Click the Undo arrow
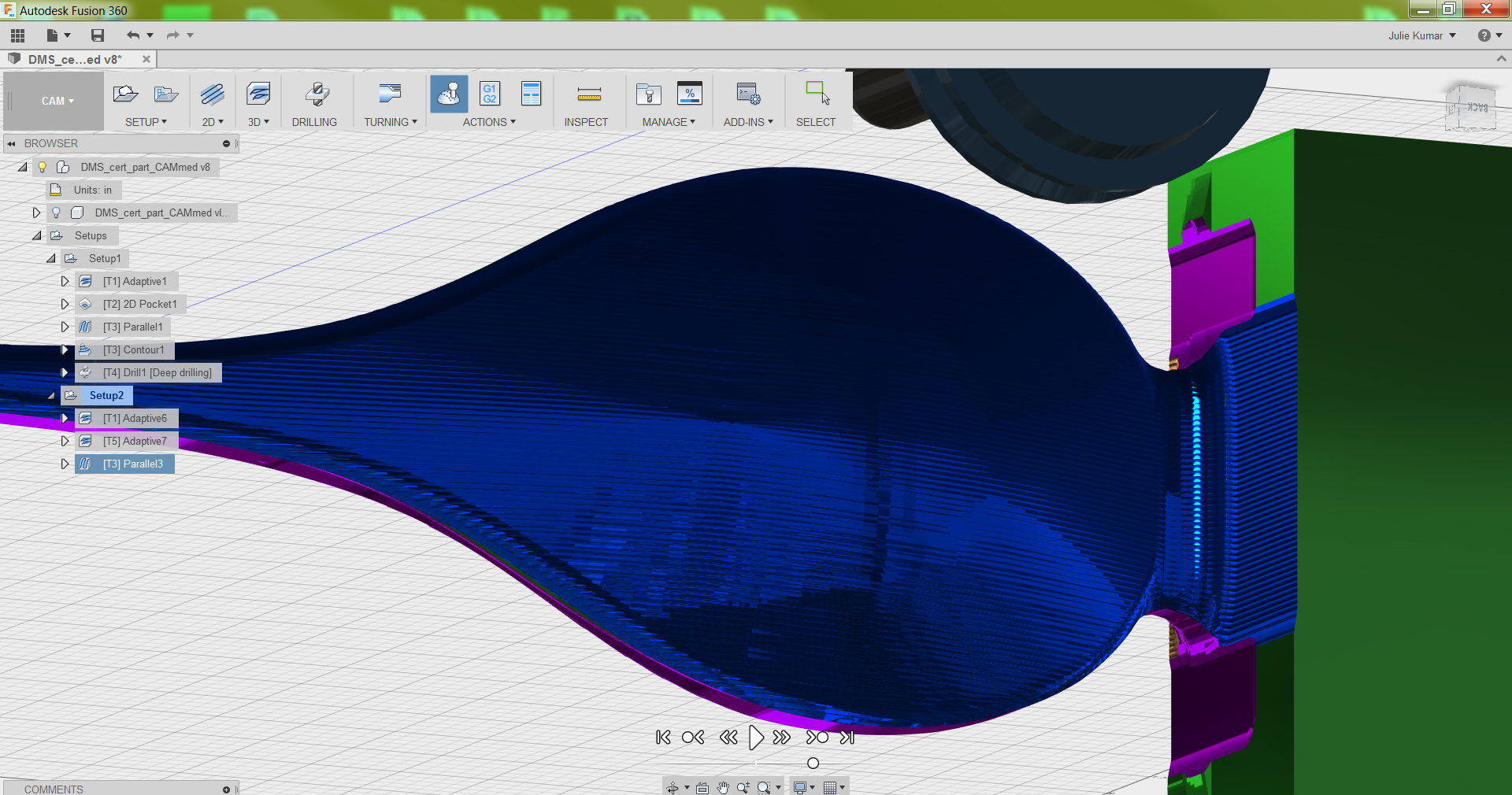Image resolution: width=1512 pixels, height=795 pixels. pos(133,35)
